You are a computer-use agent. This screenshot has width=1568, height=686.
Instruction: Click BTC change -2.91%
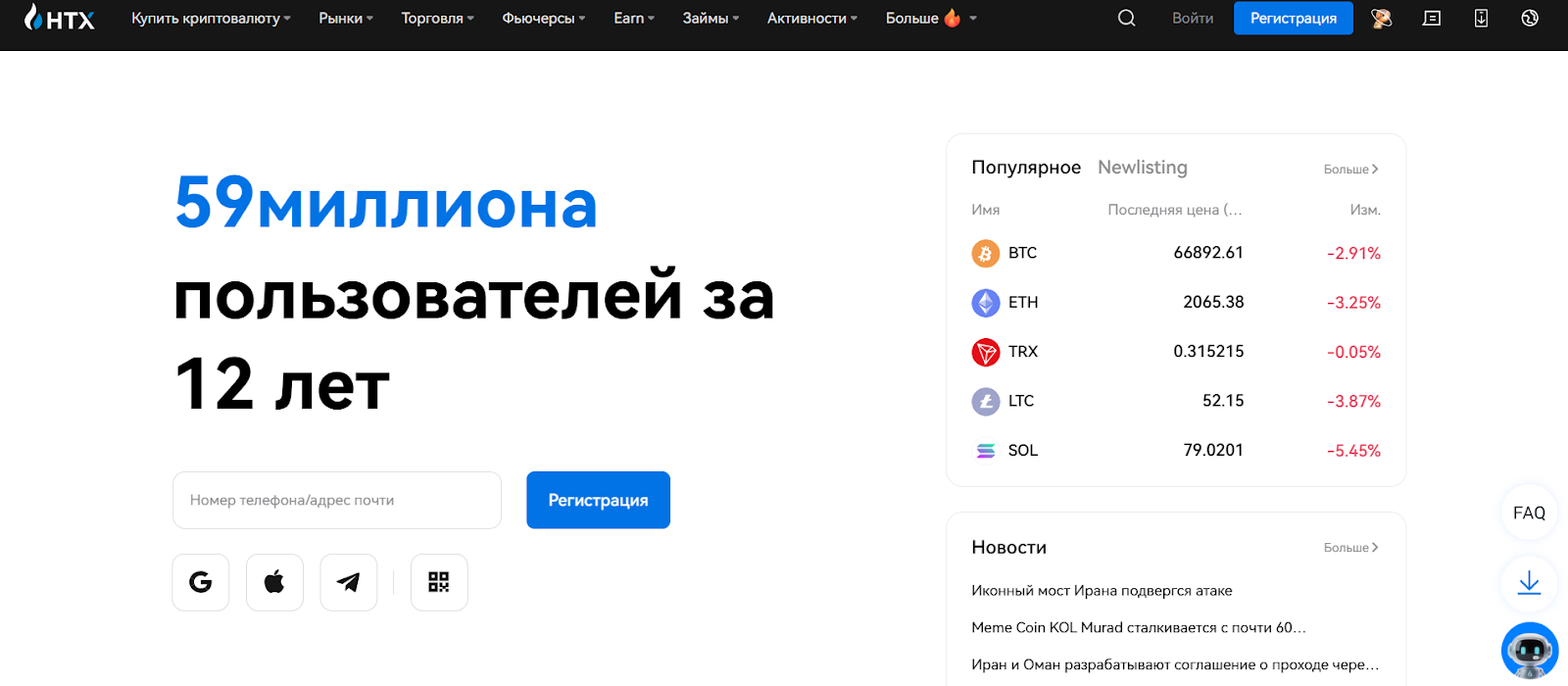1353,253
